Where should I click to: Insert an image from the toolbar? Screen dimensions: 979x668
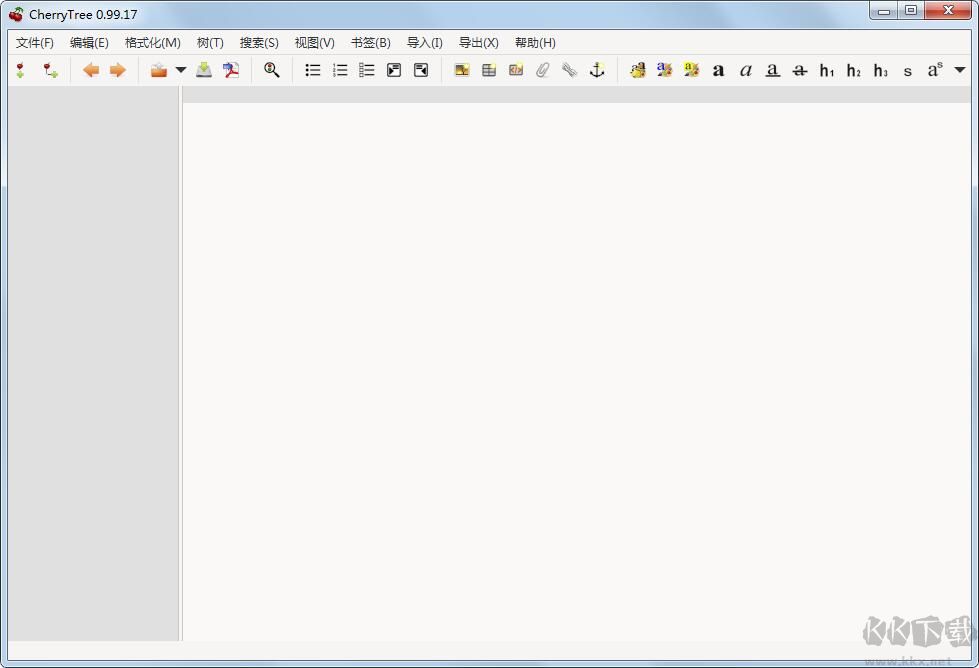coord(462,70)
